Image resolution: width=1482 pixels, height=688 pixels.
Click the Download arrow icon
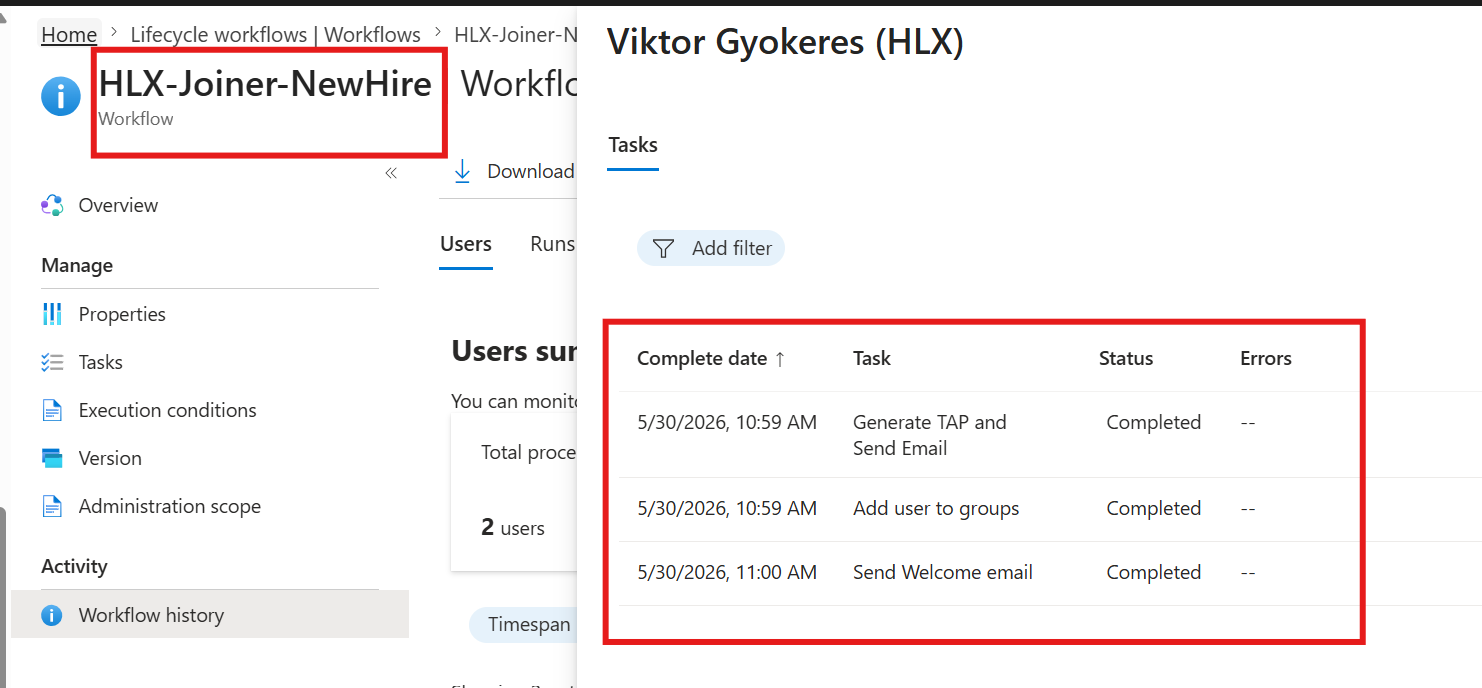pyautogui.click(x=462, y=171)
